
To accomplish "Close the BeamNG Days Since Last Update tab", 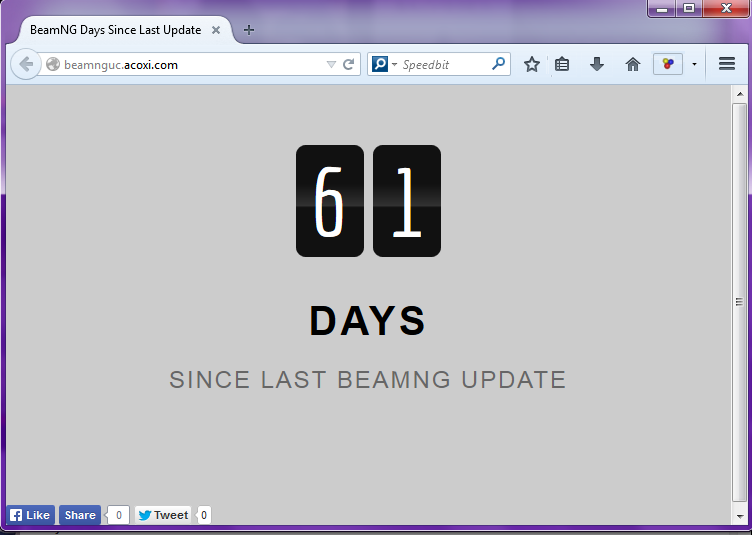I will click(x=216, y=30).
